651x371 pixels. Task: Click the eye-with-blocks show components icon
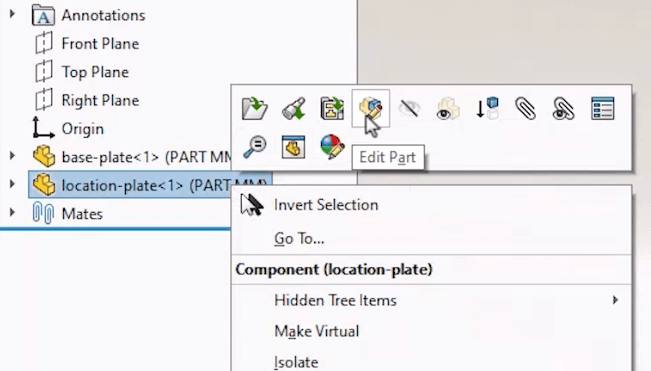coord(448,108)
